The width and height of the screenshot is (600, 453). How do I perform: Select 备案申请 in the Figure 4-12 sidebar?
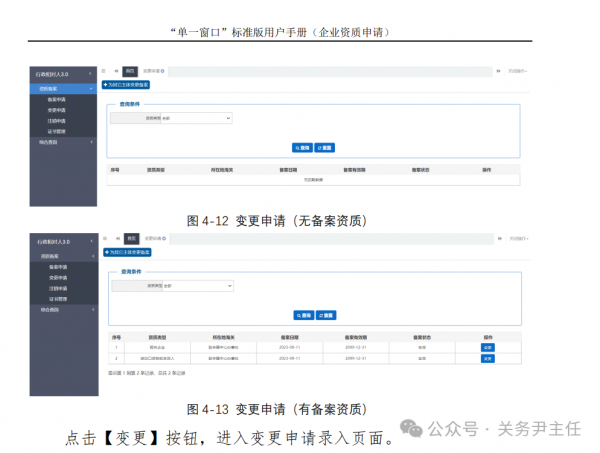(x=58, y=100)
